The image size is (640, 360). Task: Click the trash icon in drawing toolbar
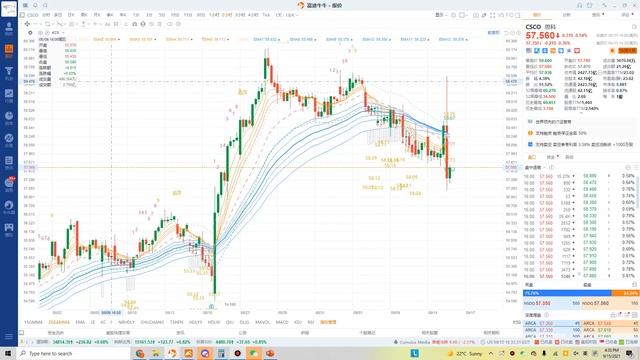click(178, 24)
